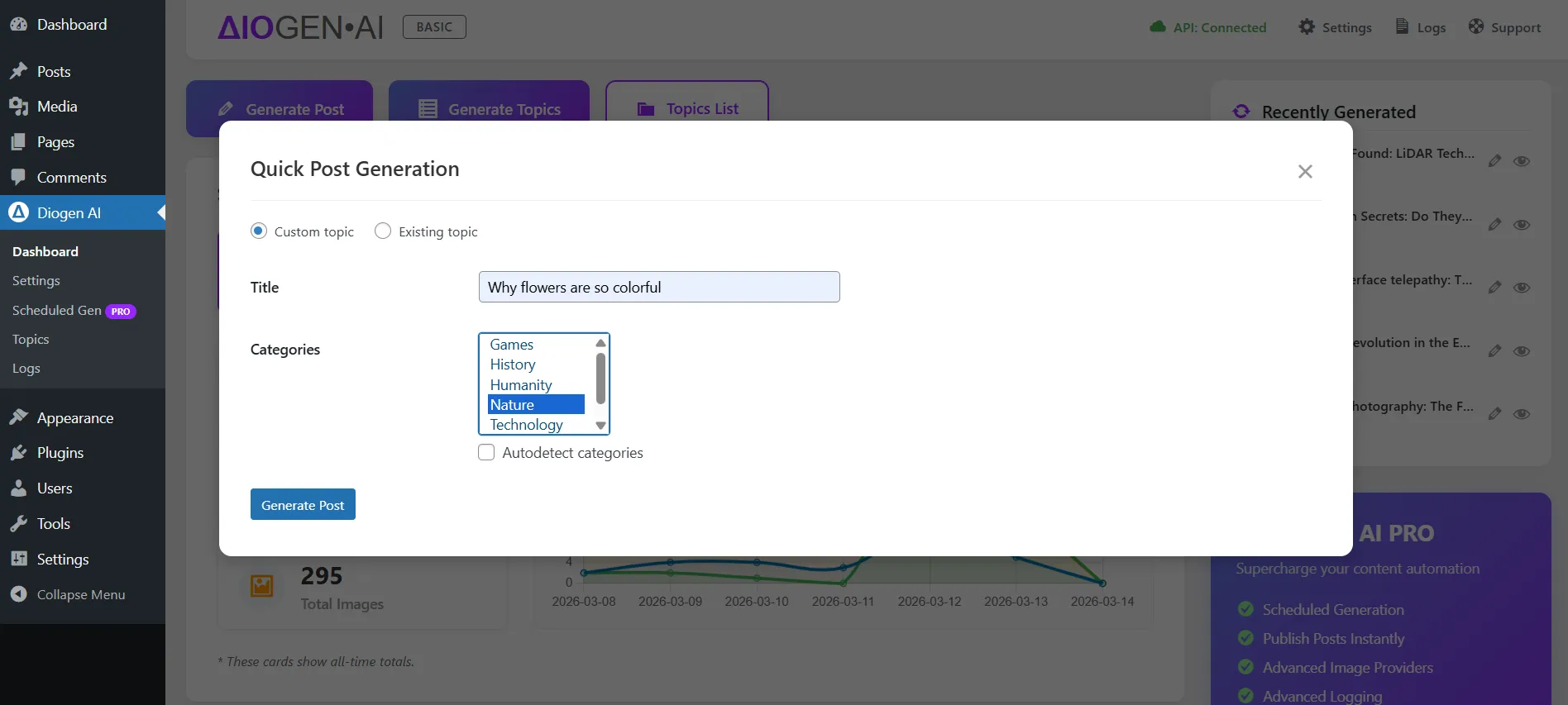Open Topics in Diogen AI submenu
This screenshot has width=1568, height=705.
[x=31, y=339]
